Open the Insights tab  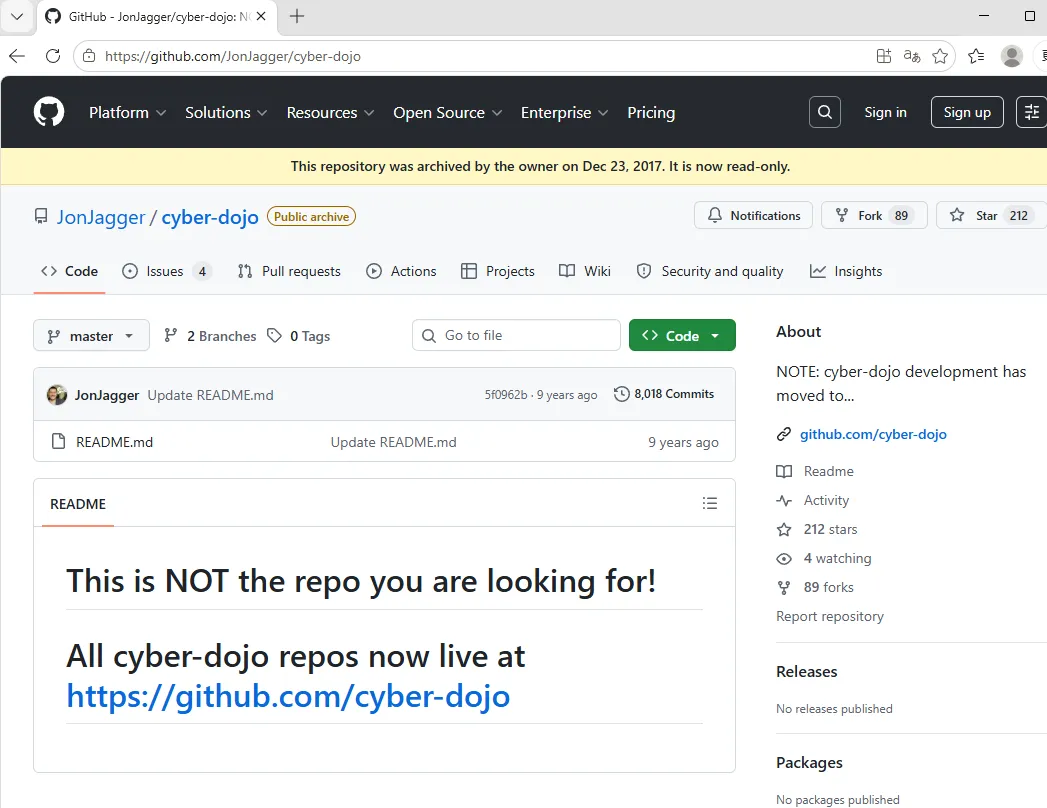[x=846, y=271]
